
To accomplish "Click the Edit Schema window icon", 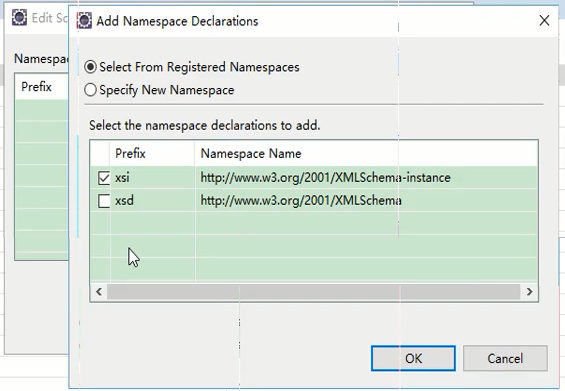I will click(x=19, y=17).
